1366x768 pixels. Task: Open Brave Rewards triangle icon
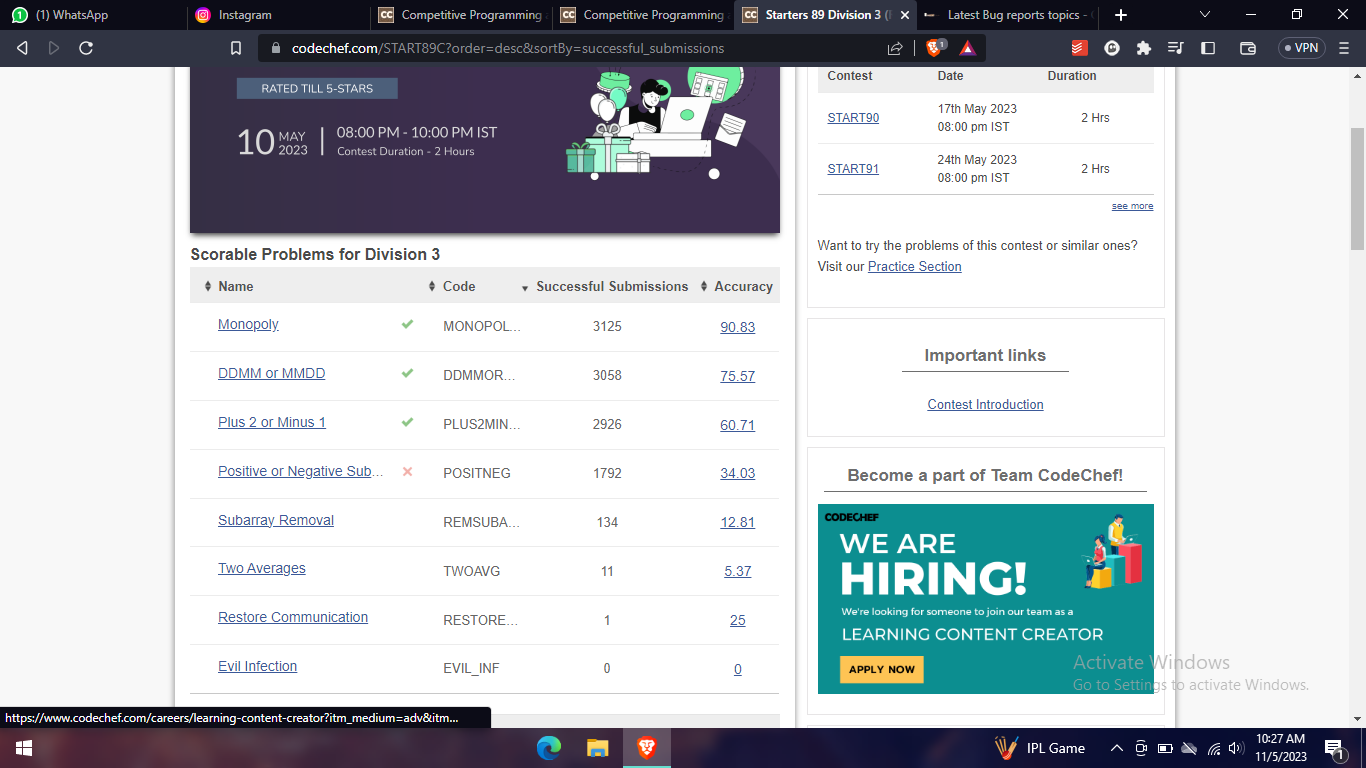tap(967, 48)
